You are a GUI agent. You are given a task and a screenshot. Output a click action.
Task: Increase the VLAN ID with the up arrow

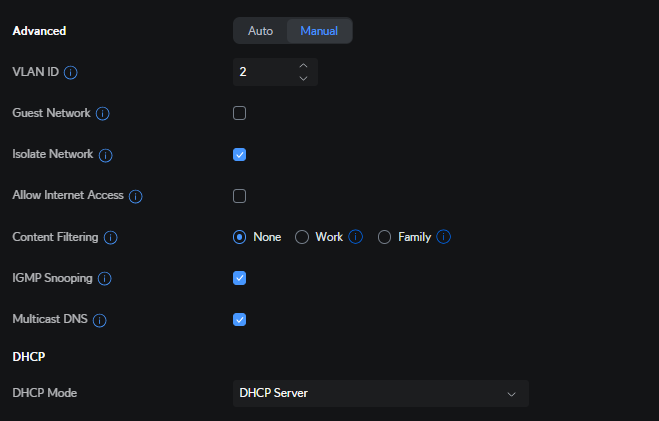coord(304,66)
